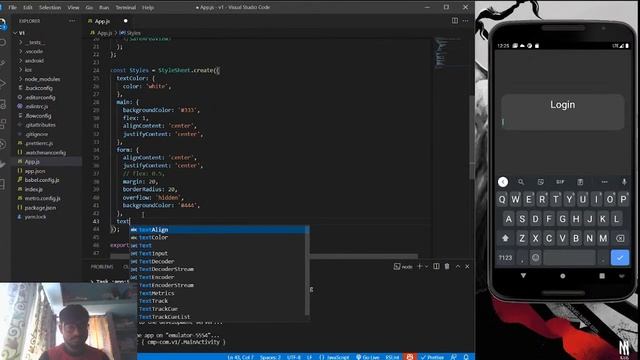
Task: Select TextInput autocomplete suggestion
Action: (219, 253)
